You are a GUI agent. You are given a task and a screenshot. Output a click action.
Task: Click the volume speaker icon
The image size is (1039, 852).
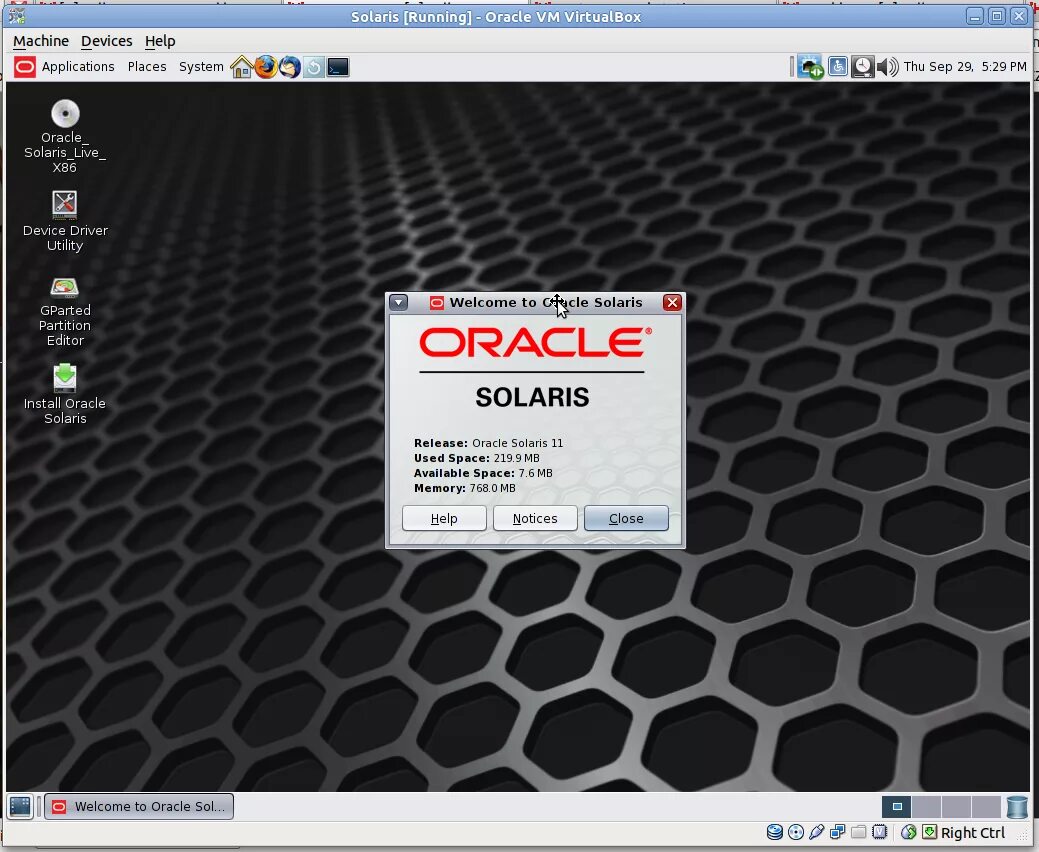888,67
